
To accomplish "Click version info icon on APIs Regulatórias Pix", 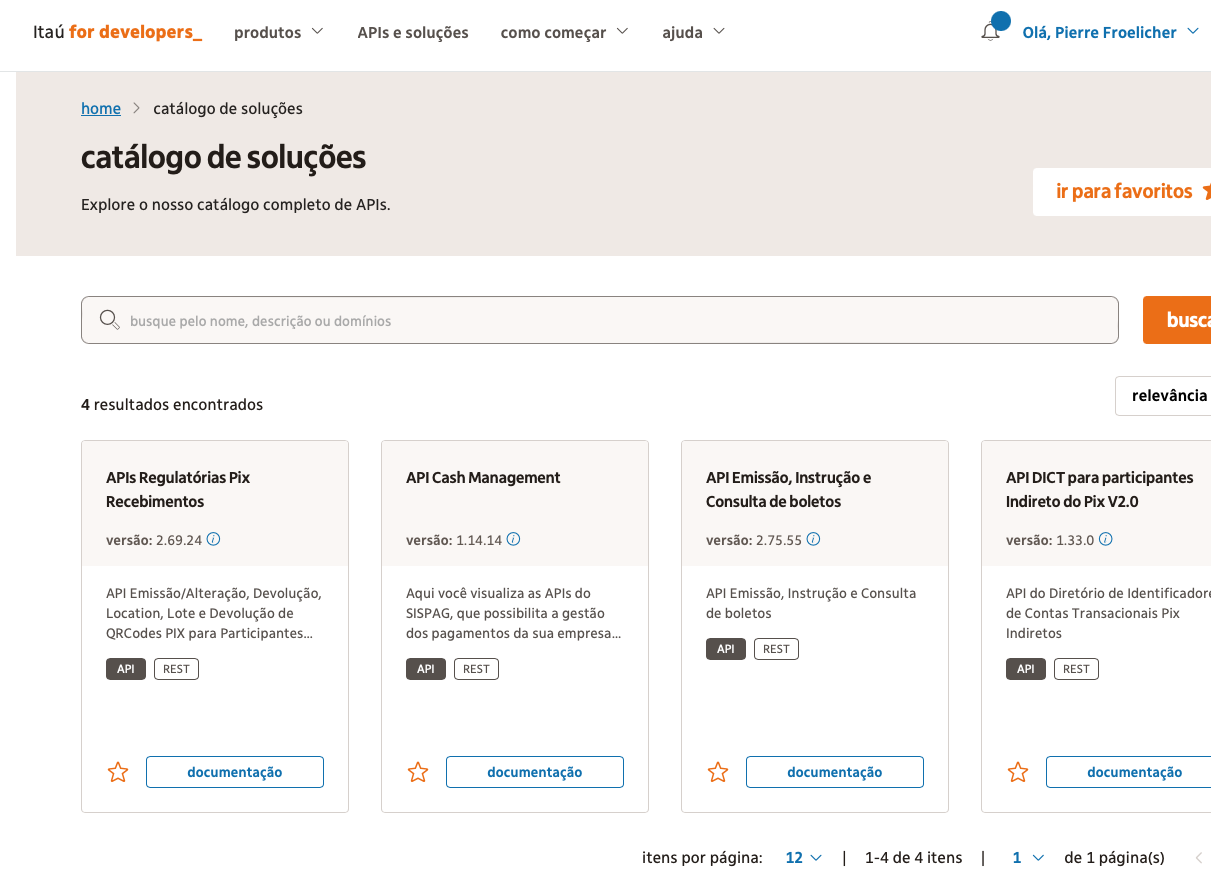I will 213,539.
